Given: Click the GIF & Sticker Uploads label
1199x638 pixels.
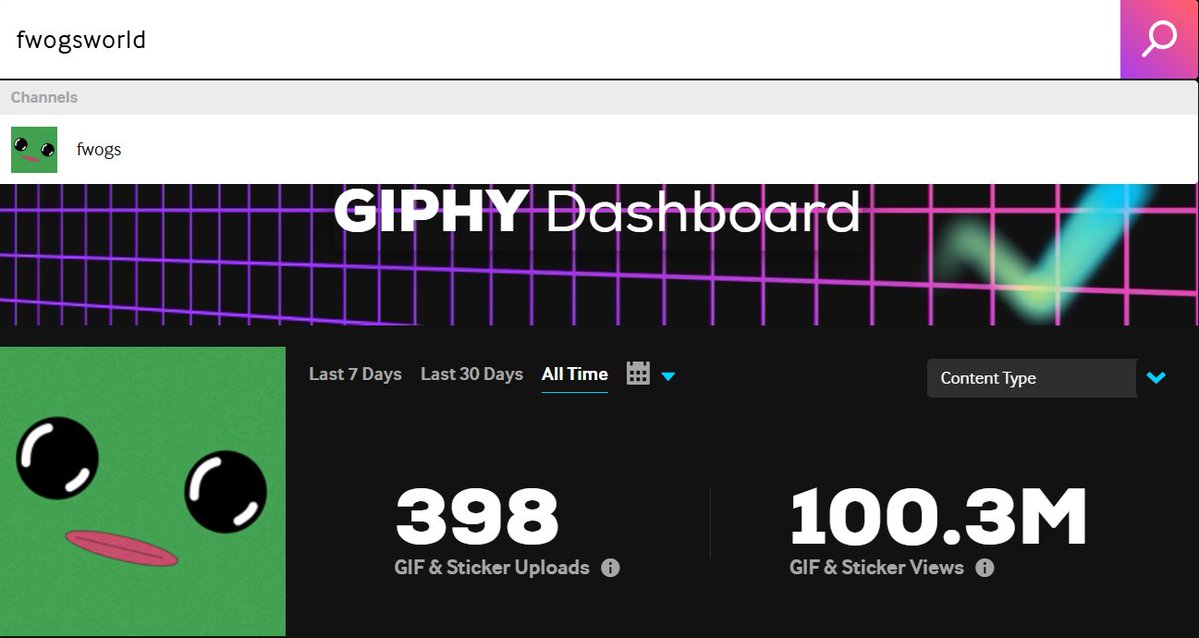Looking at the screenshot, I should (492, 568).
